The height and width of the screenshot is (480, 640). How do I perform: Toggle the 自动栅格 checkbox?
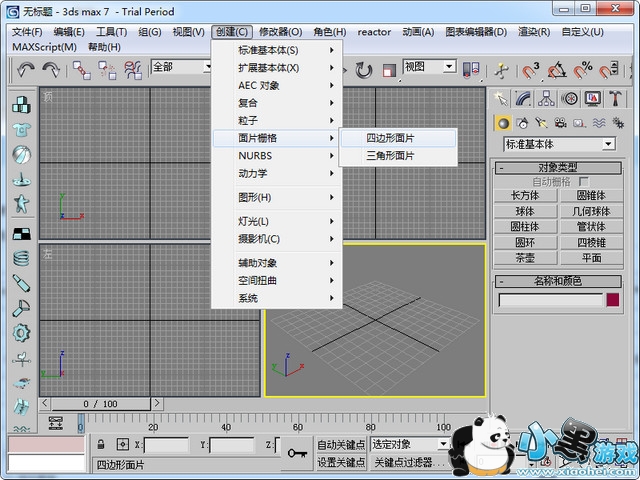(584, 182)
